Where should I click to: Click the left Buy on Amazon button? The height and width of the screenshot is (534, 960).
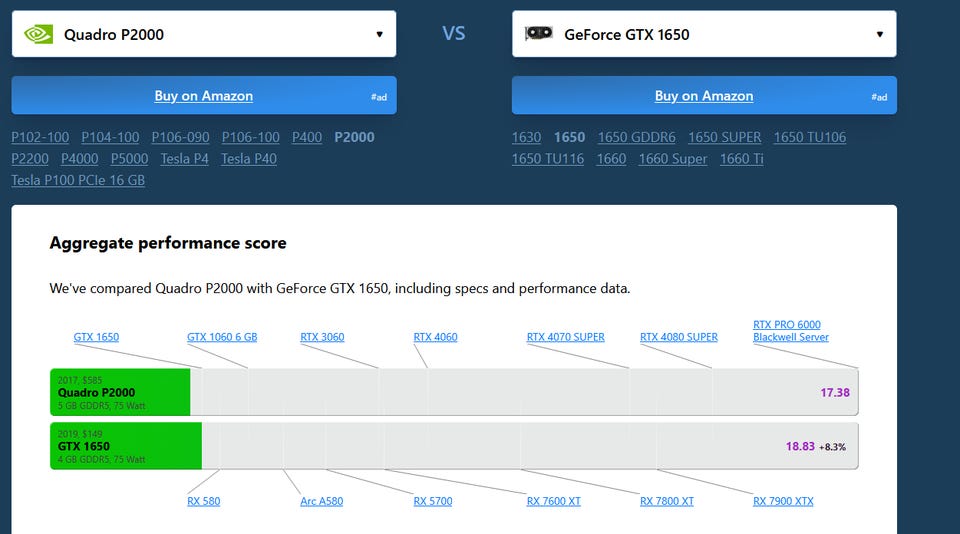tap(204, 96)
